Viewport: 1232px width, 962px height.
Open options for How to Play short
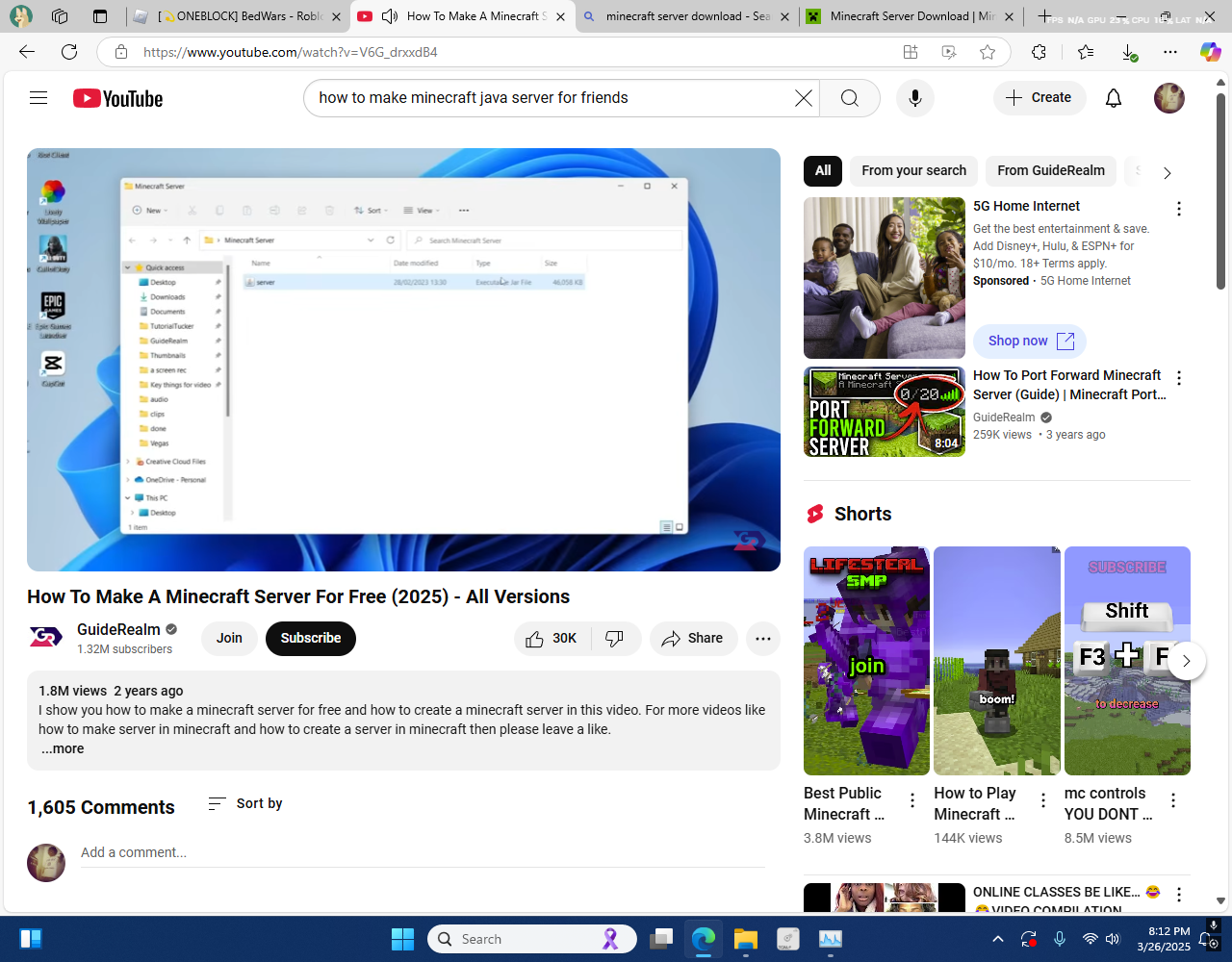coord(1043,800)
